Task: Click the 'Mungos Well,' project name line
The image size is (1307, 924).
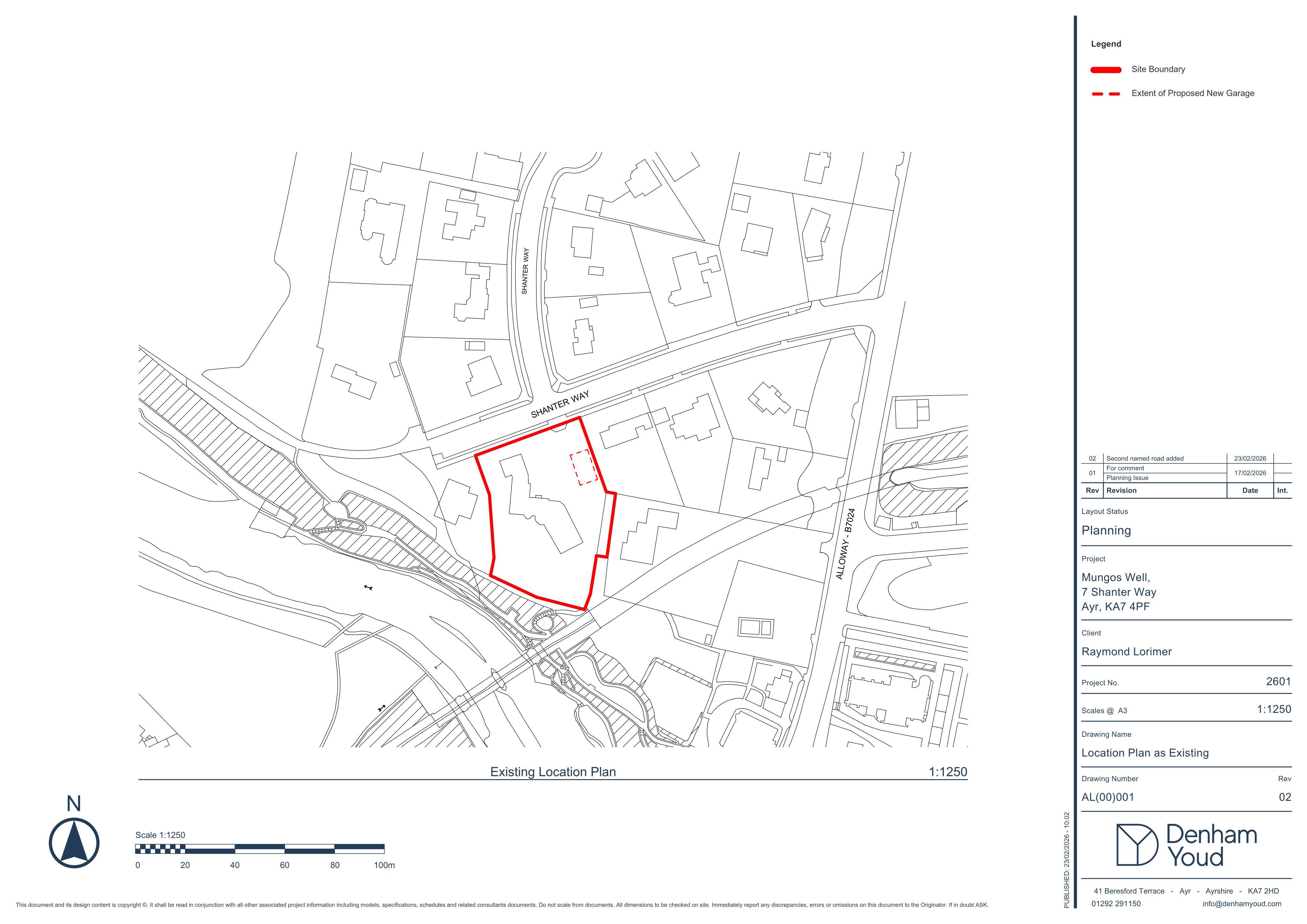Action: pyautogui.click(x=1116, y=578)
